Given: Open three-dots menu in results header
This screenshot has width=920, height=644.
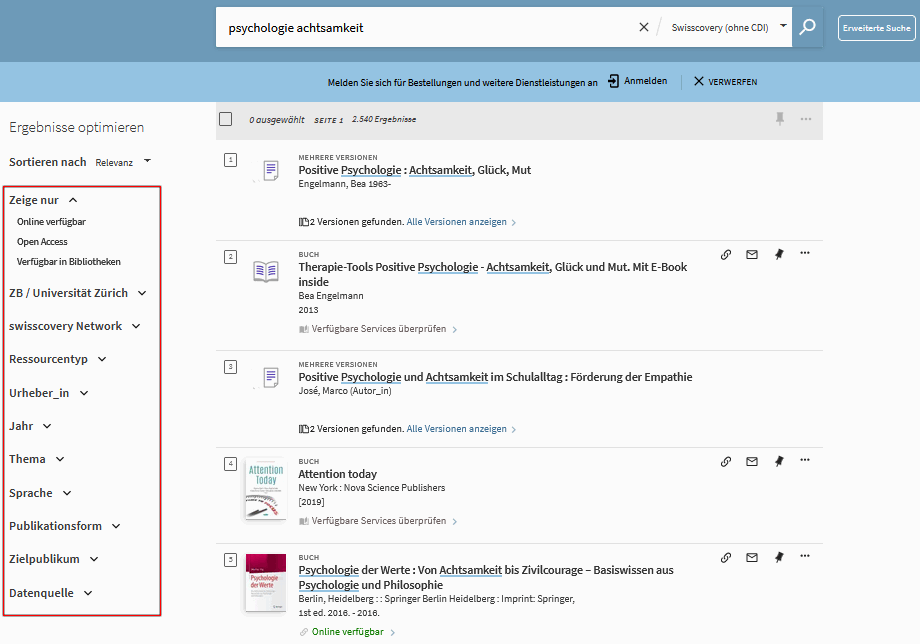Looking at the screenshot, I should (806, 119).
